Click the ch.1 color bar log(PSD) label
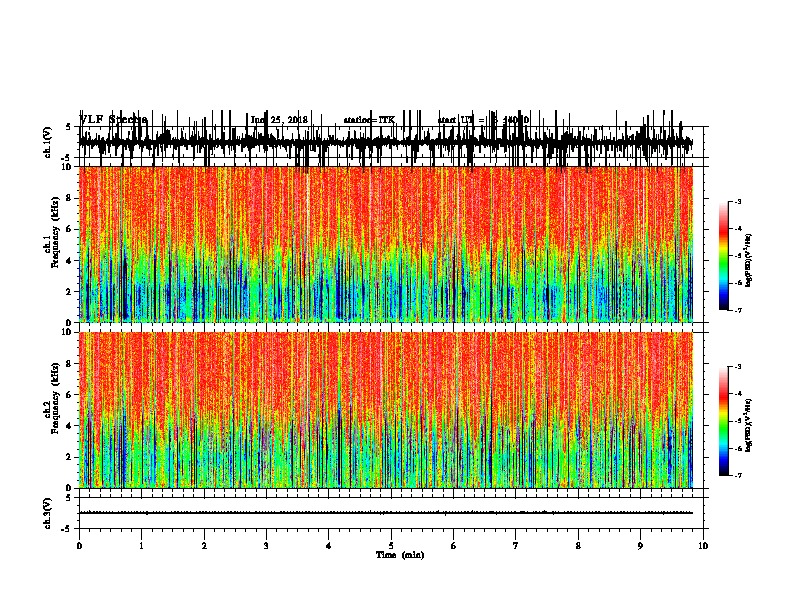Screen dimensions: 792x612 point(749,260)
